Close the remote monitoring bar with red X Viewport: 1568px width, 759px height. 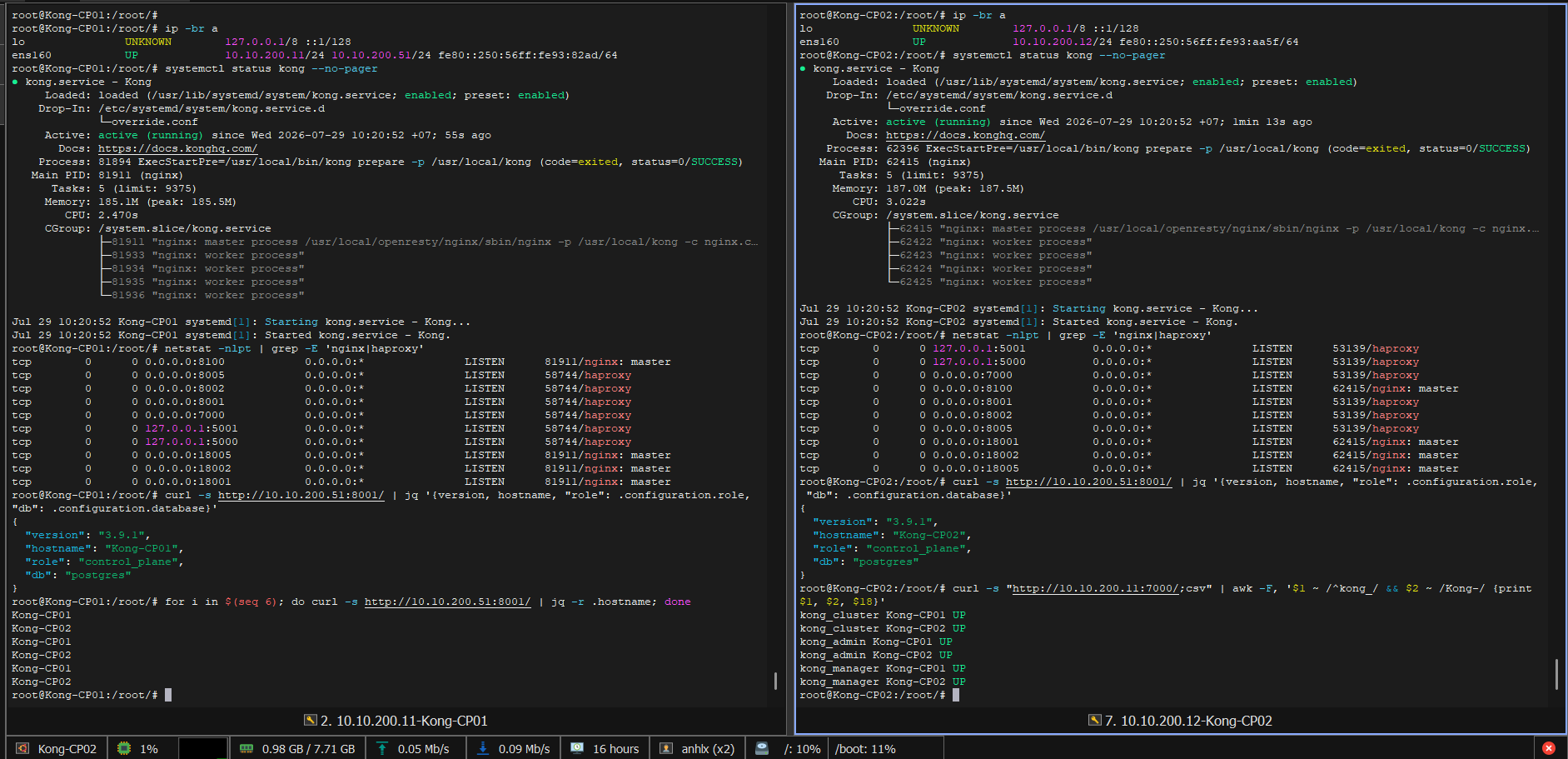(1549, 748)
